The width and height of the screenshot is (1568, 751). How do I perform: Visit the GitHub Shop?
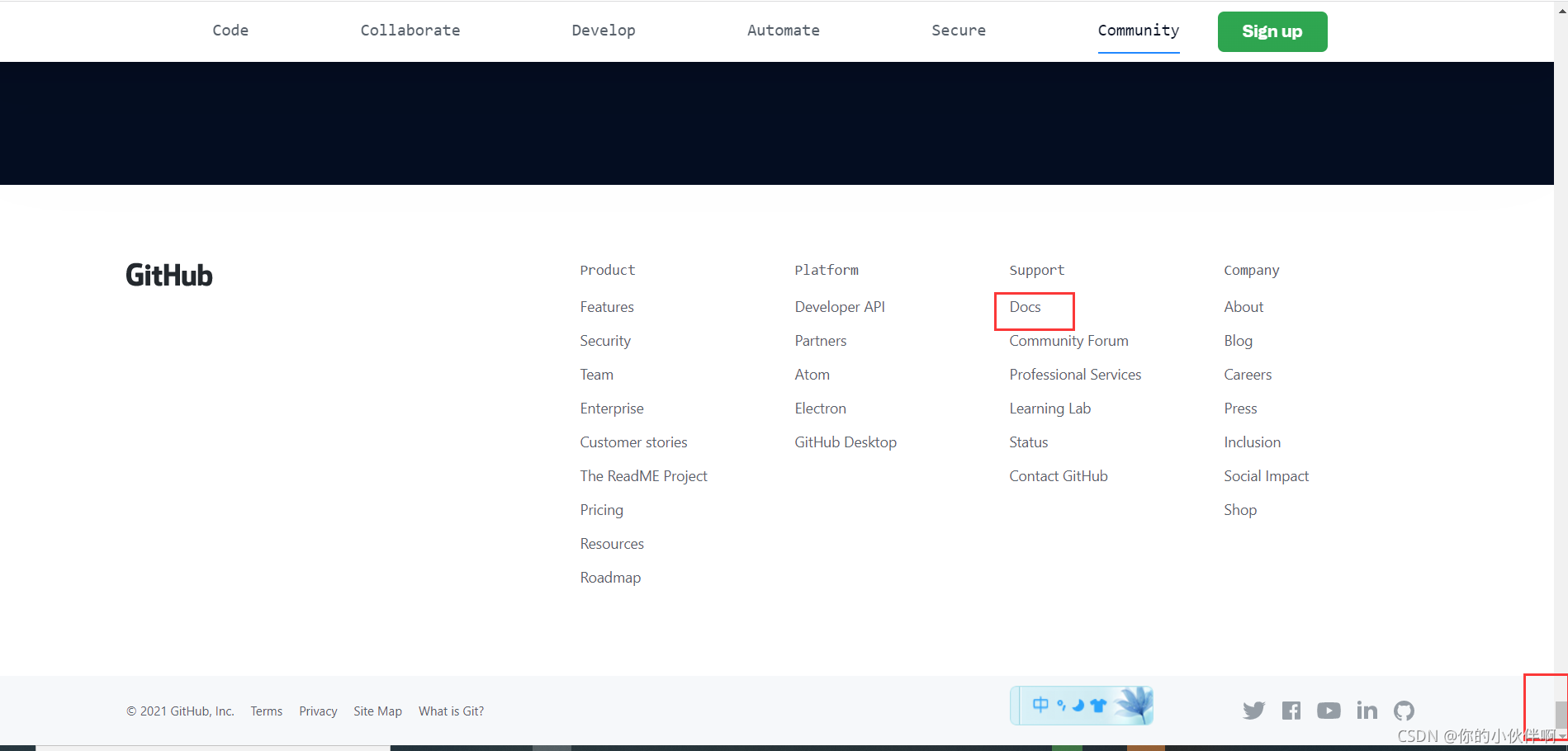click(1240, 510)
